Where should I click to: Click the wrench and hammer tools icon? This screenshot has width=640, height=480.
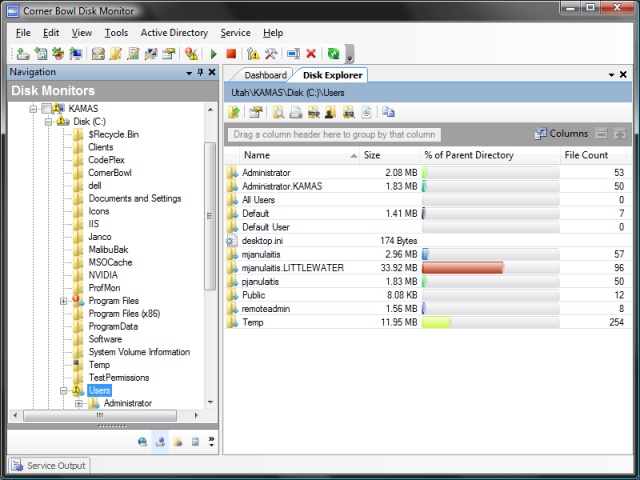[271, 53]
